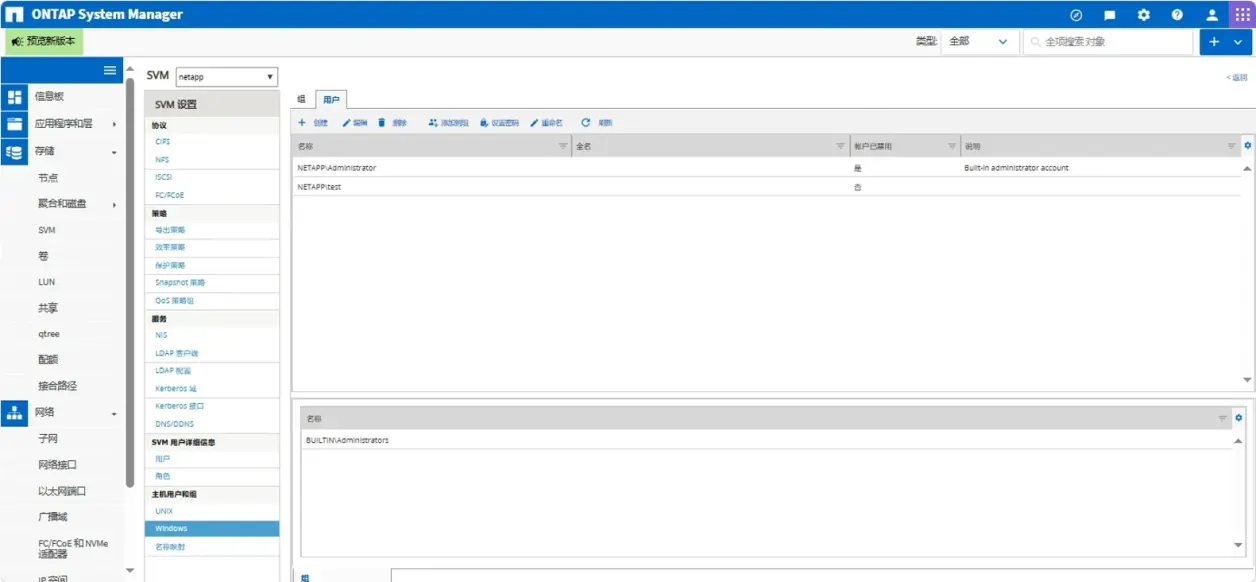Viewport: 1256px width, 582px height.
Task: Click 删除 trash toolbar button
Action: pos(393,122)
